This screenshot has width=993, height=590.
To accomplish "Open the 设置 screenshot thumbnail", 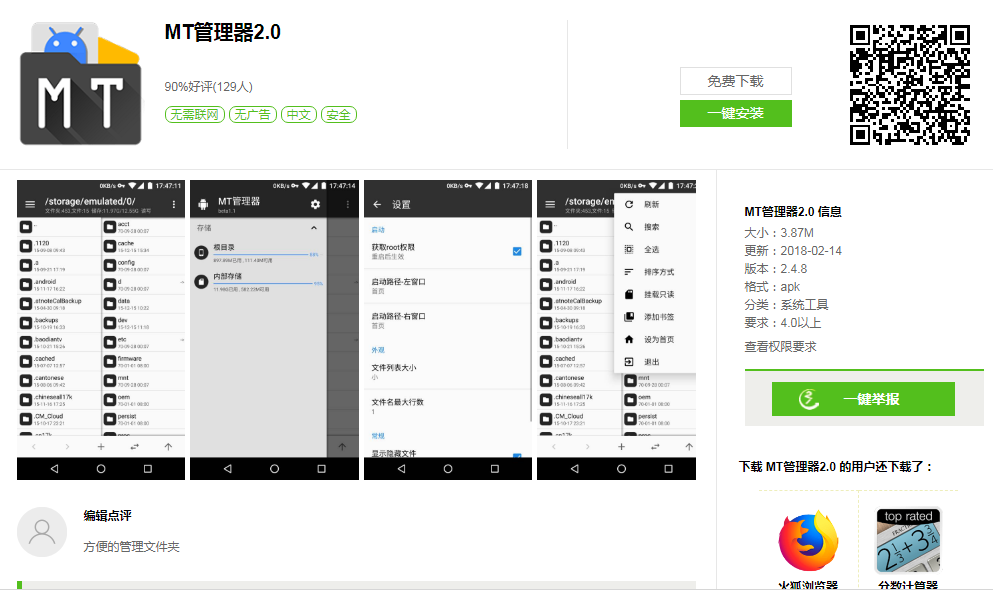I will pos(448,330).
